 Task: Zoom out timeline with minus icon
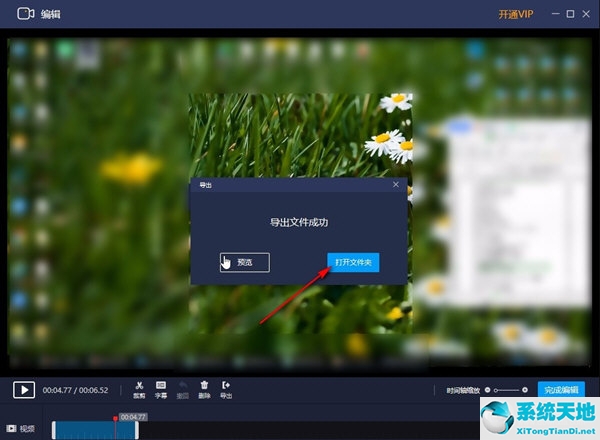tap(488, 390)
